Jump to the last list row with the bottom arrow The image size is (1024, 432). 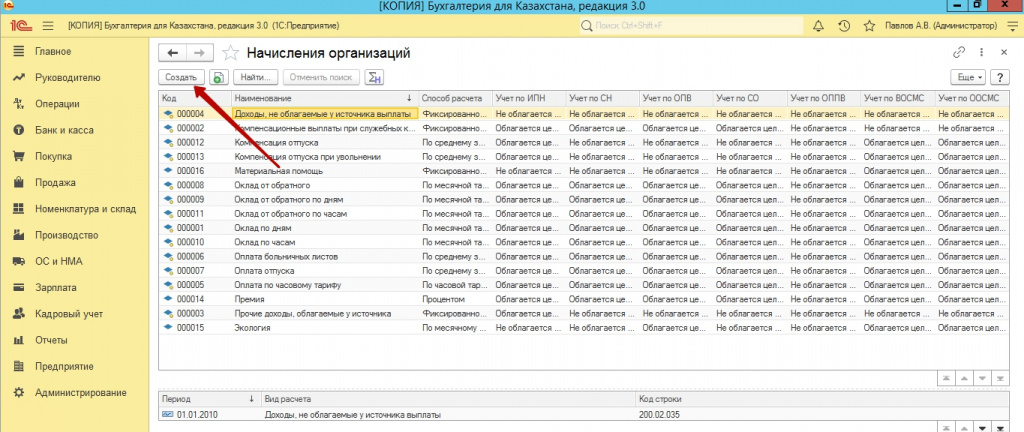click(x=1000, y=378)
